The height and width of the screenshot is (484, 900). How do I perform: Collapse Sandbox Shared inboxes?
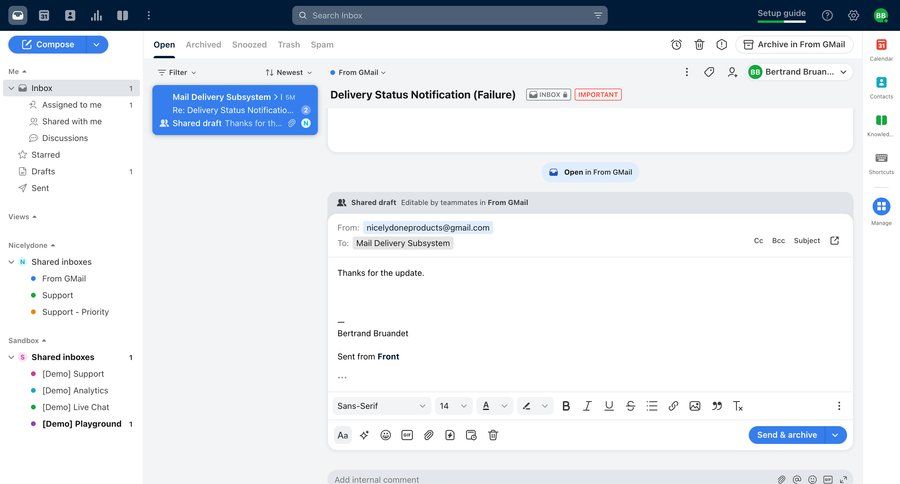[11, 357]
